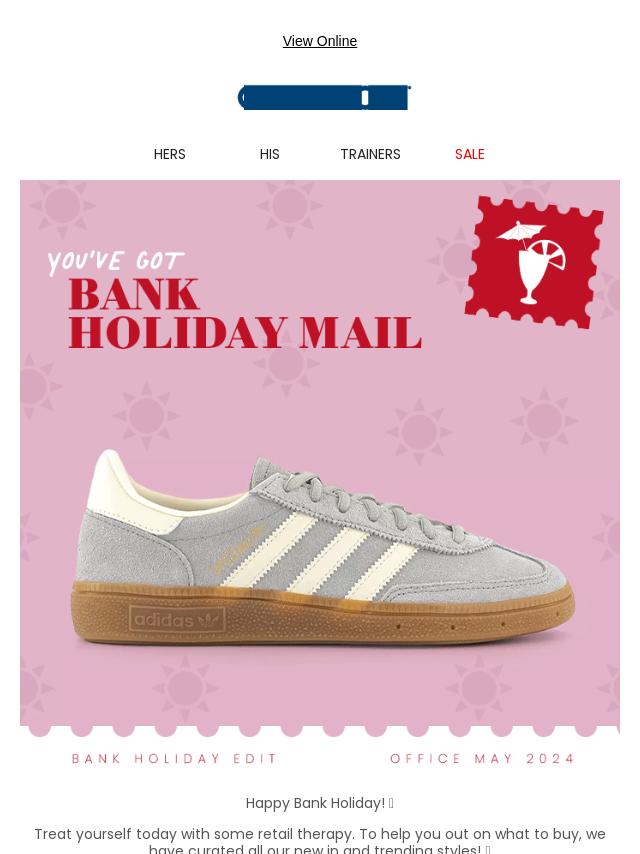
Task: Click the adidas logo on the gum sole
Action: pos(177,620)
